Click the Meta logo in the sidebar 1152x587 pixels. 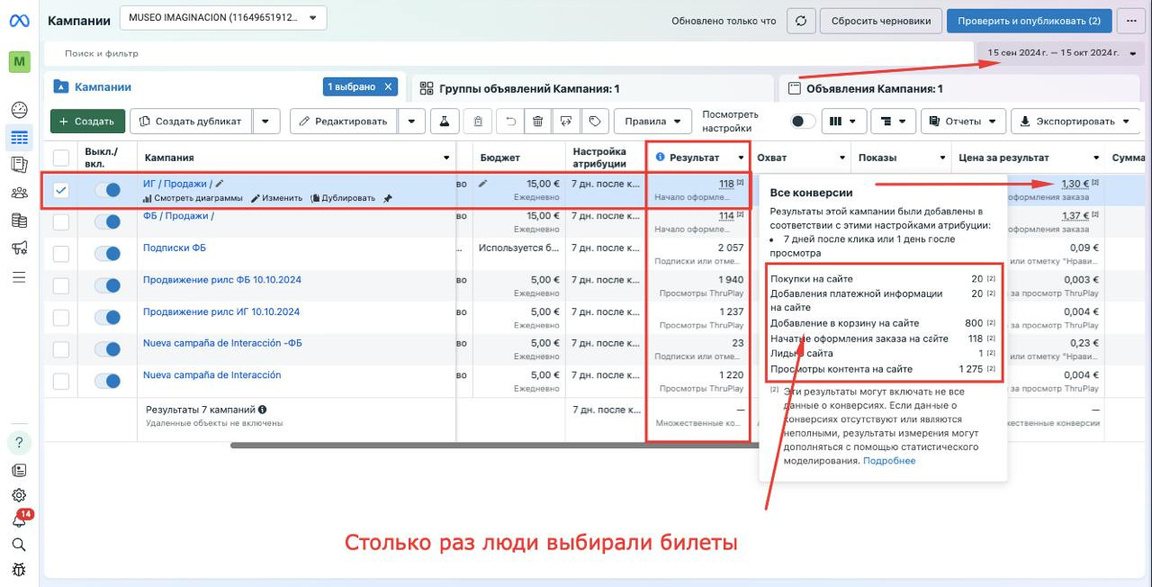pos(19,21)
